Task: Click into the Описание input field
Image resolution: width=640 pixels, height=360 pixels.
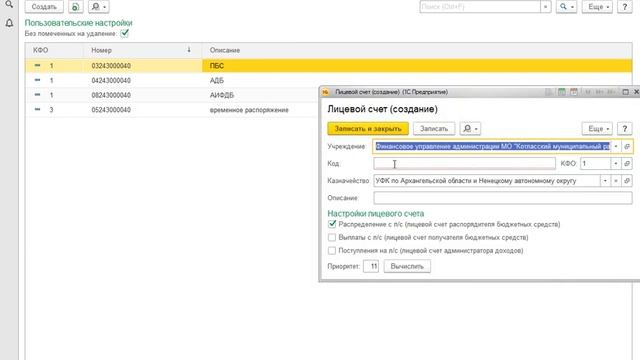Action: pyautogui.click(x=503, y=198)
